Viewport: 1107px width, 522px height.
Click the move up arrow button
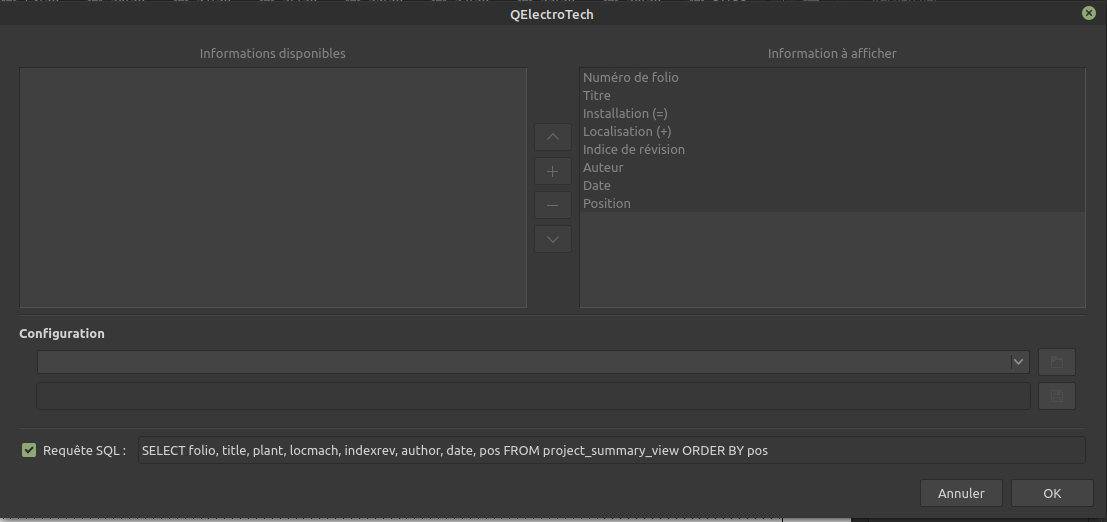(x=553, y=137)
